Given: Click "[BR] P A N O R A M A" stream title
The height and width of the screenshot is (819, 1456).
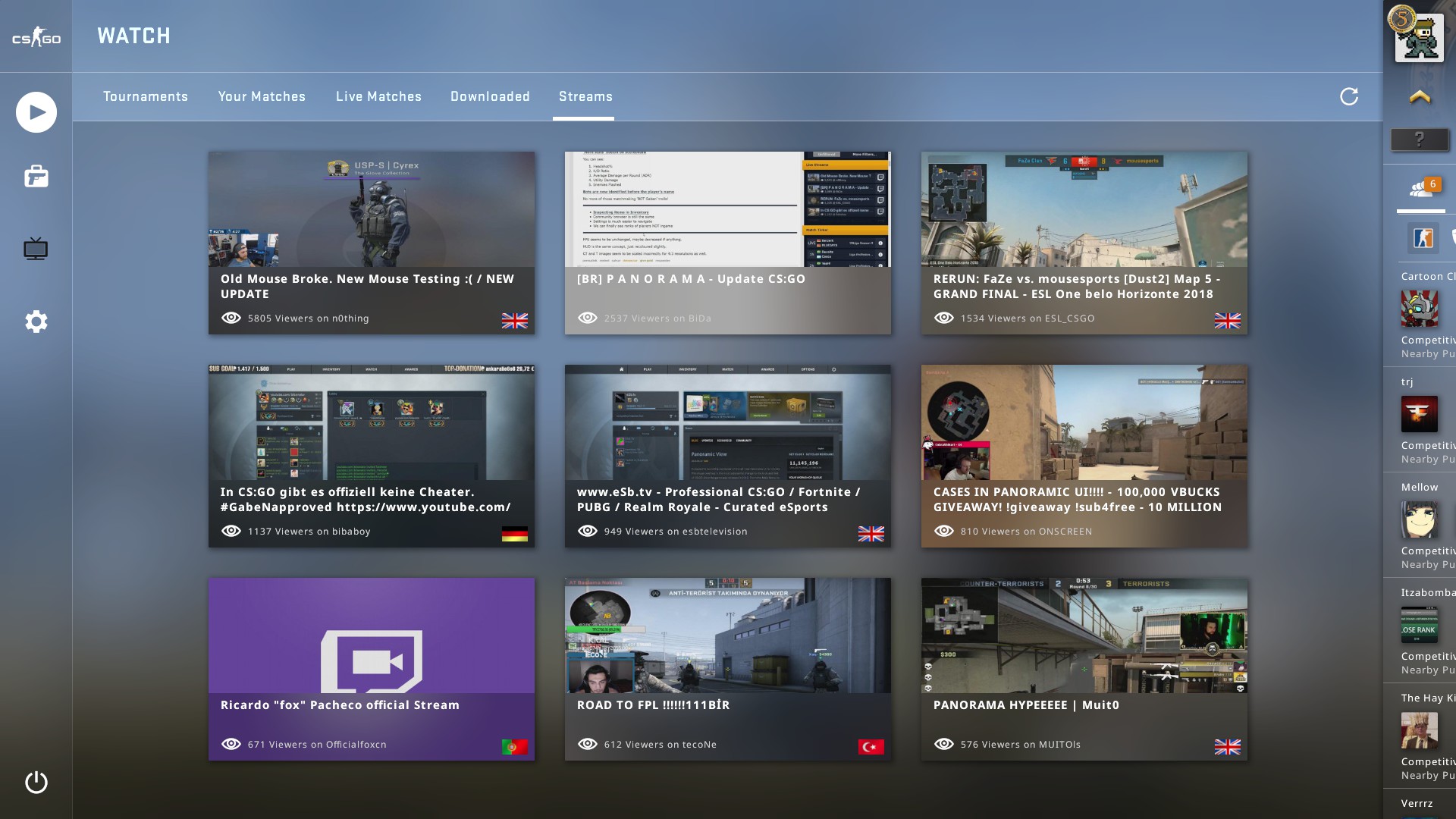Looking at the screenshot, I should (691, 279).
